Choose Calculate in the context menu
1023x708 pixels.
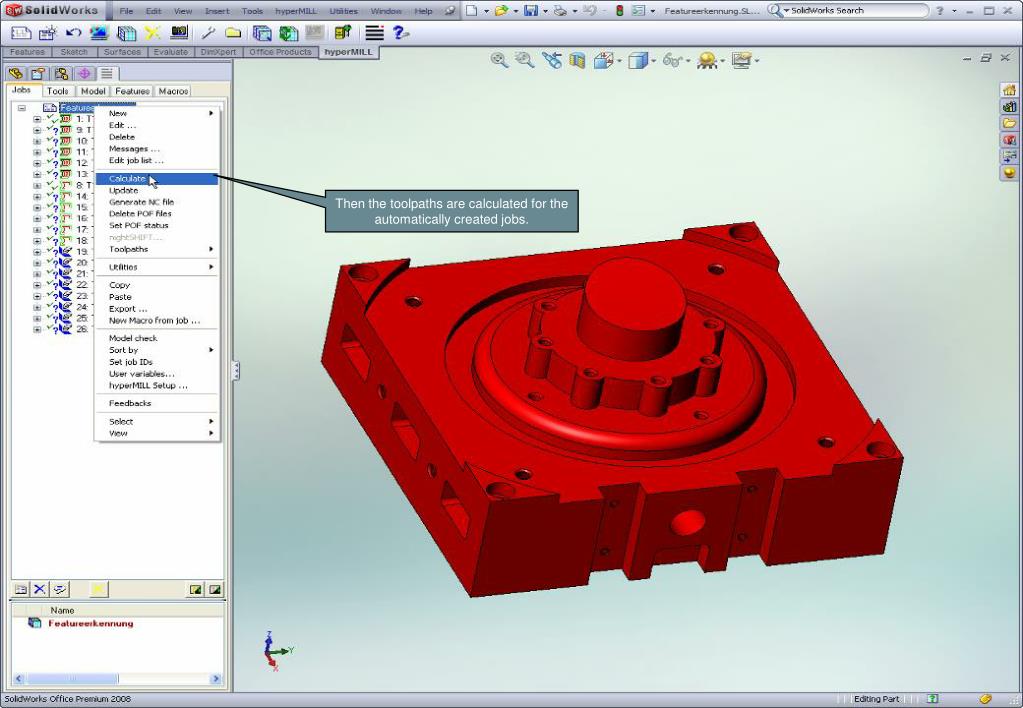[x=157, y=179]
